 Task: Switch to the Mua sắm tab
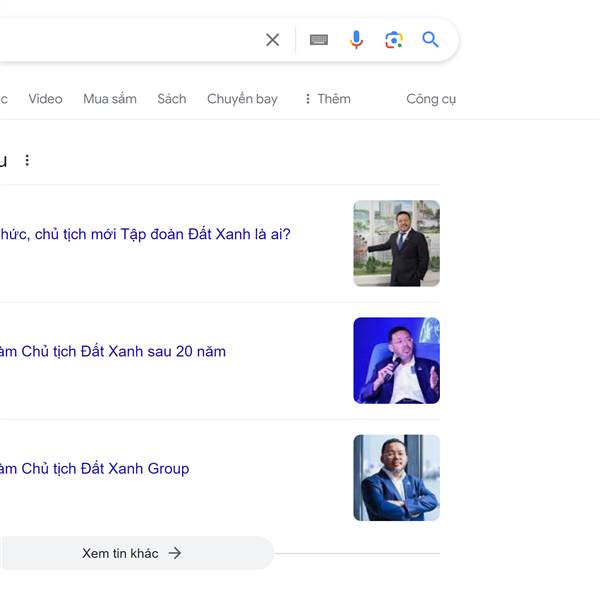(110, 99)
